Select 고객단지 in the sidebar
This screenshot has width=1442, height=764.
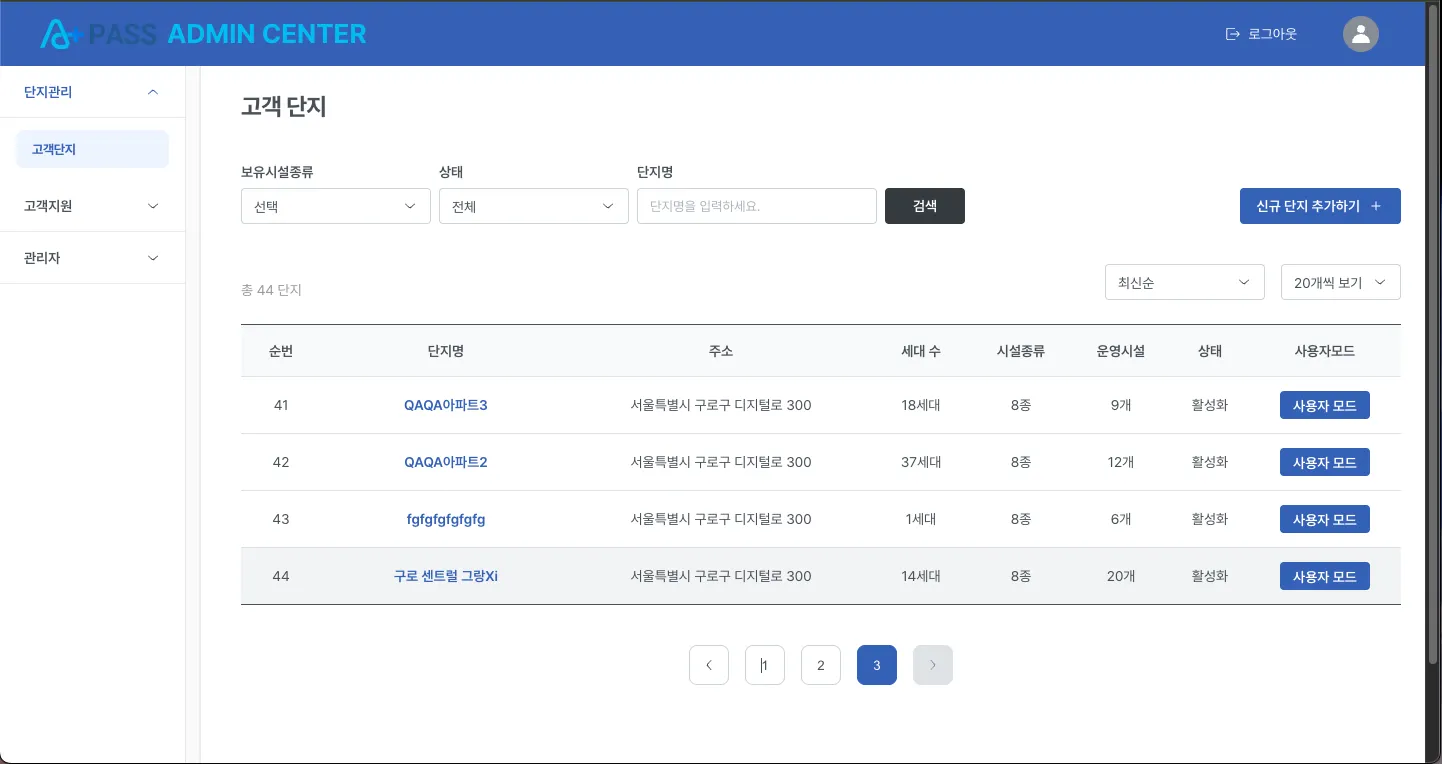pos(92,149)
